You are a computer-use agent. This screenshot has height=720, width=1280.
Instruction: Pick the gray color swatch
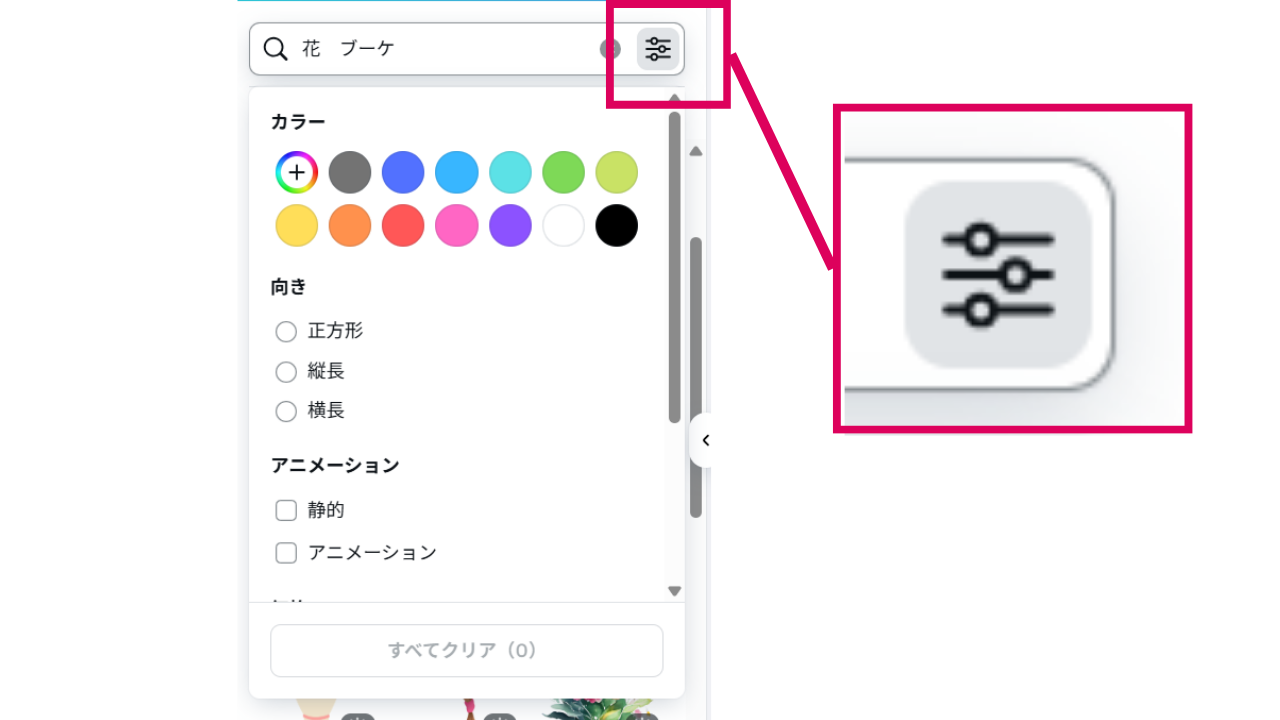[x=350, y=173]
